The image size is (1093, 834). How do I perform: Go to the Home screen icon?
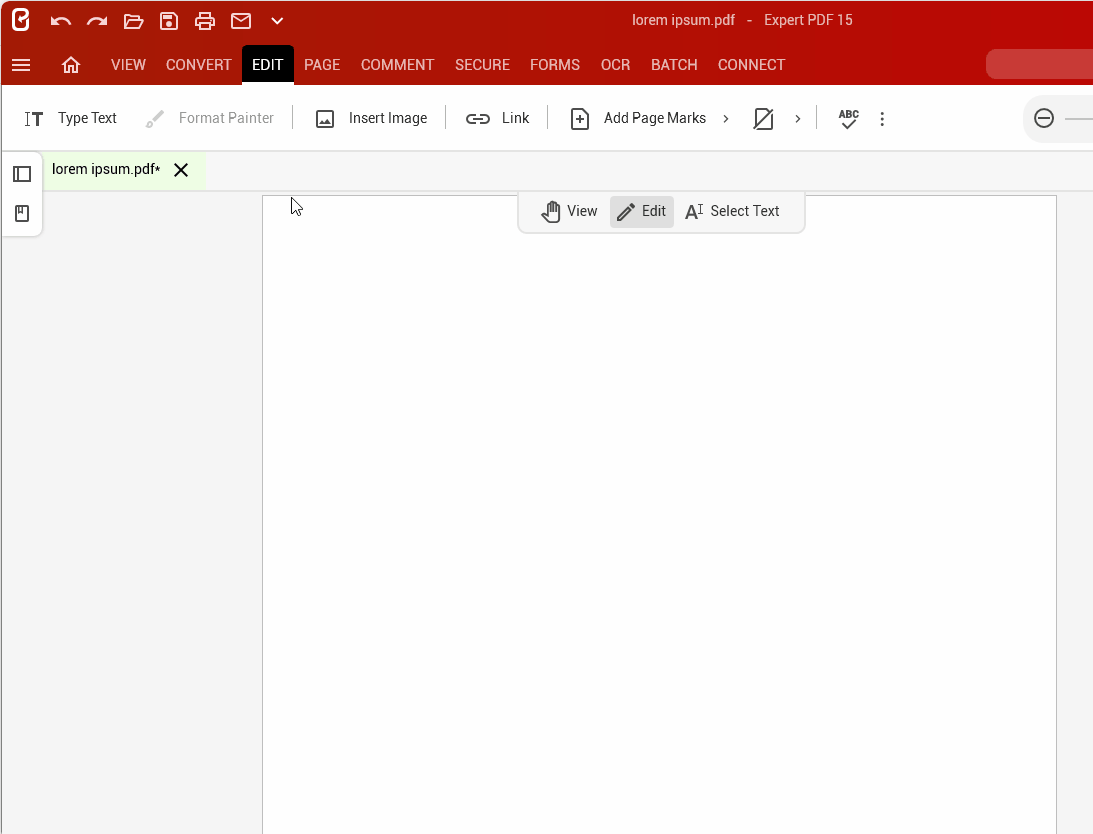71,65
